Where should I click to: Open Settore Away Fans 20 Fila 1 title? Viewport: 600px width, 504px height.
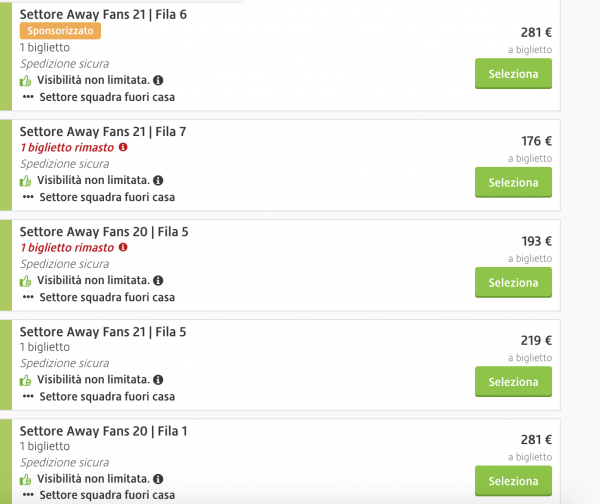pos(103,430)
